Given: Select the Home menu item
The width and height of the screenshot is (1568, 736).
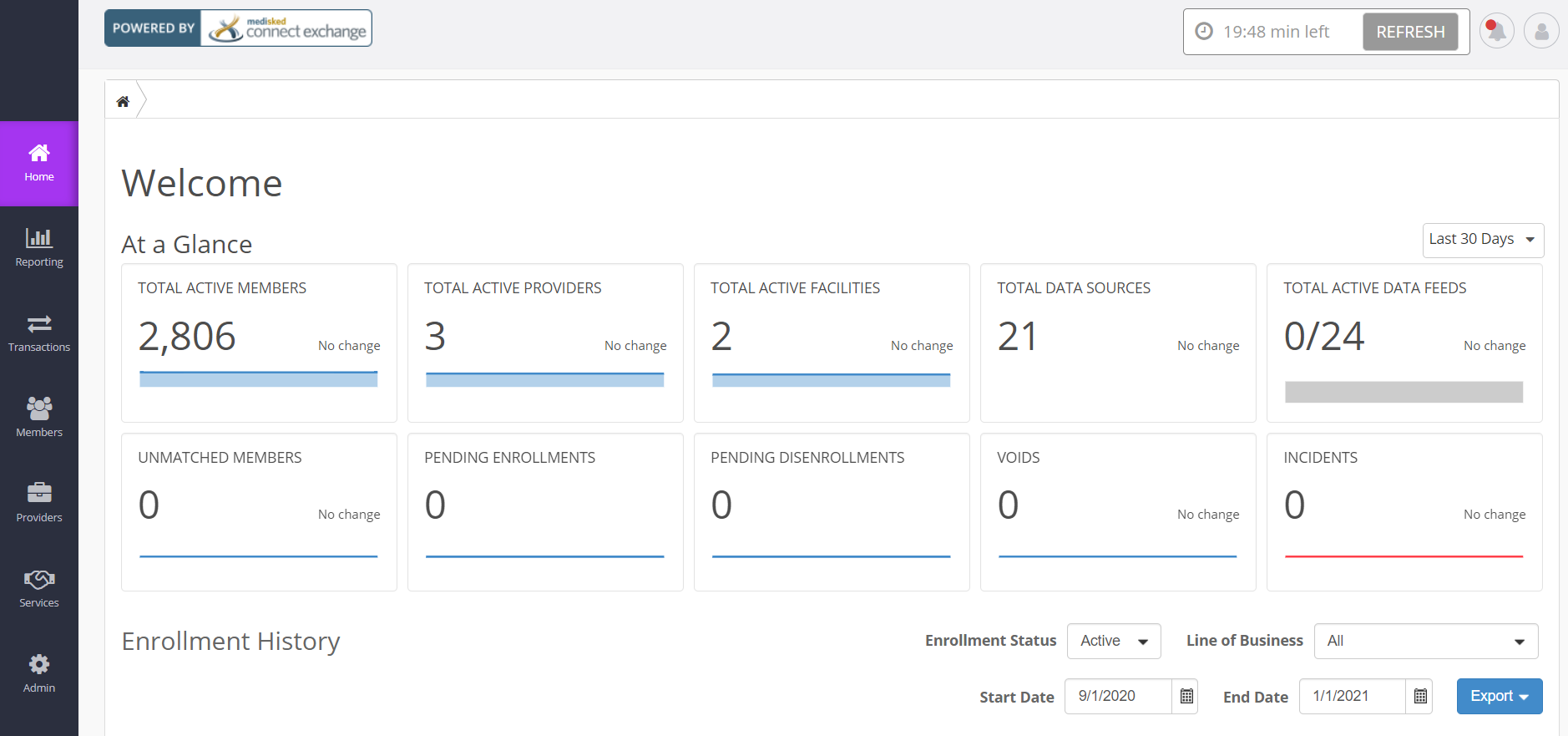Looking at the screenshot, I should (39, 164).
